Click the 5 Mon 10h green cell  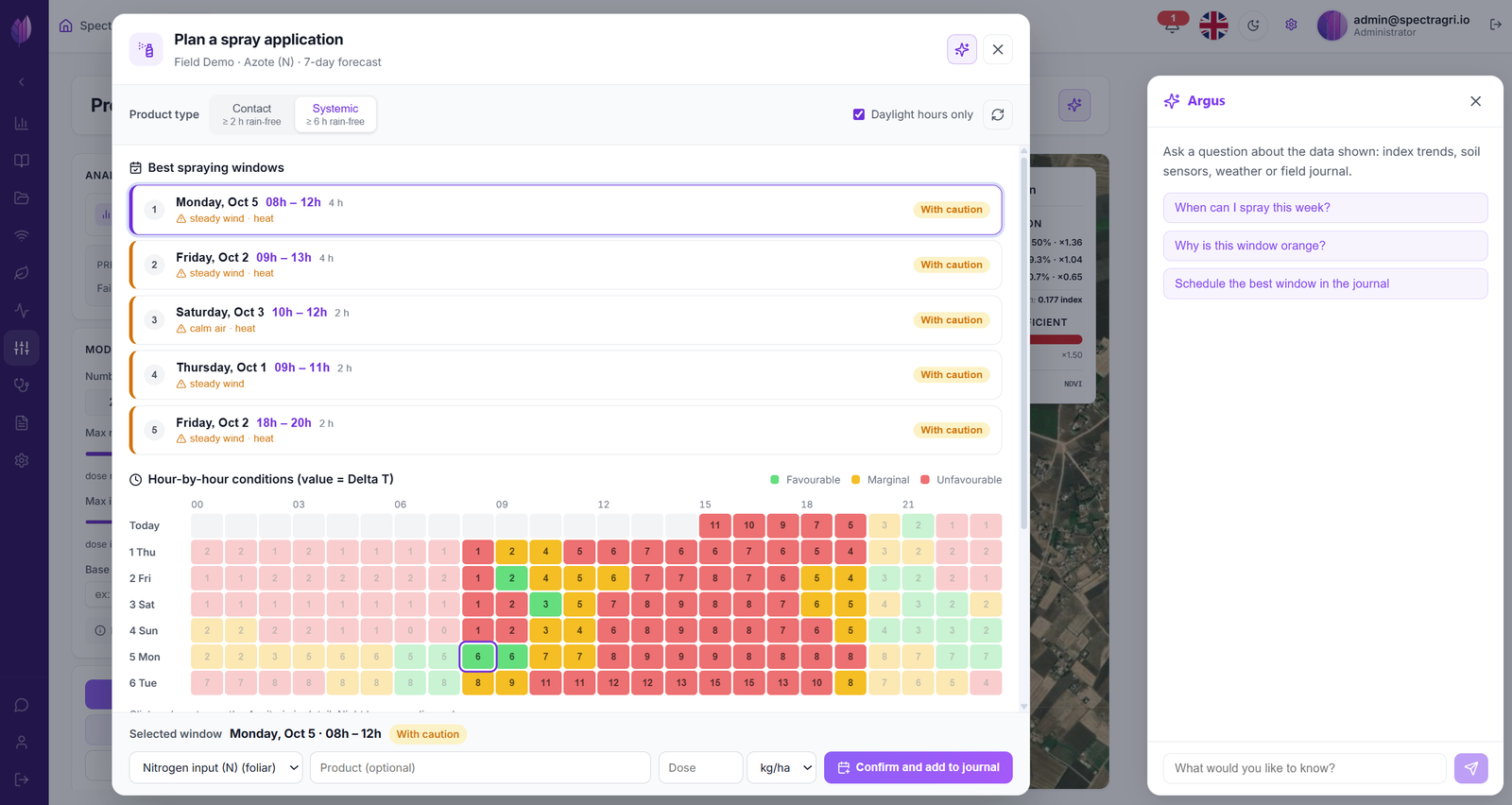512,657
